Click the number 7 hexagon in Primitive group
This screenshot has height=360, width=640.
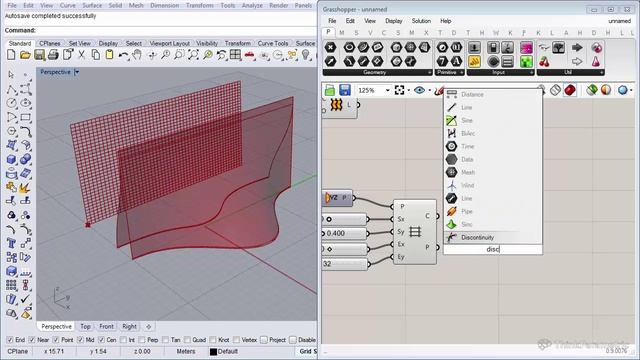click(442, 62)
